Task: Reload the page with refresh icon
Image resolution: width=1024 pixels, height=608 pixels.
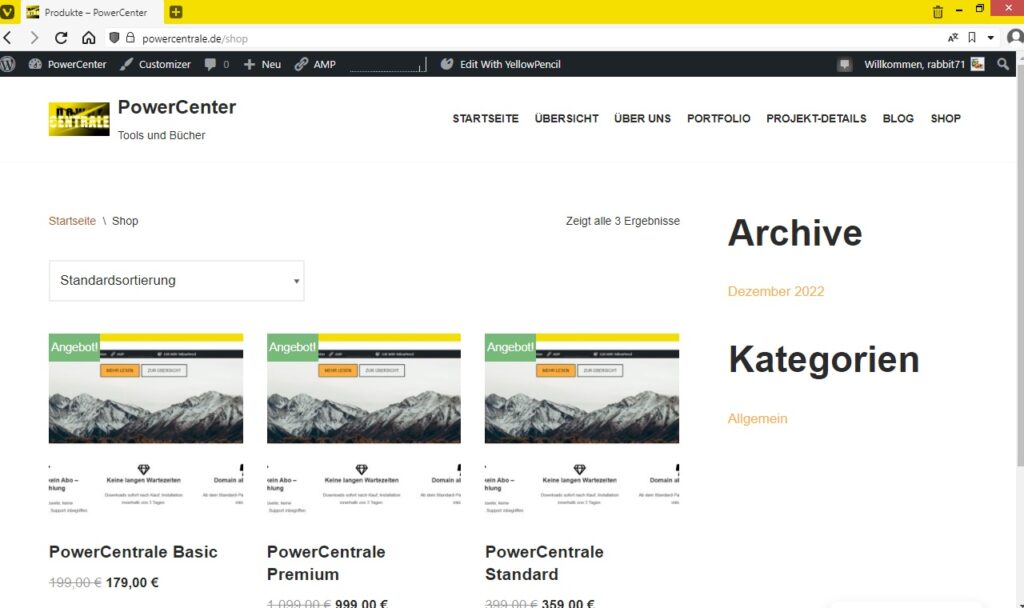Action: pos(61,38)
